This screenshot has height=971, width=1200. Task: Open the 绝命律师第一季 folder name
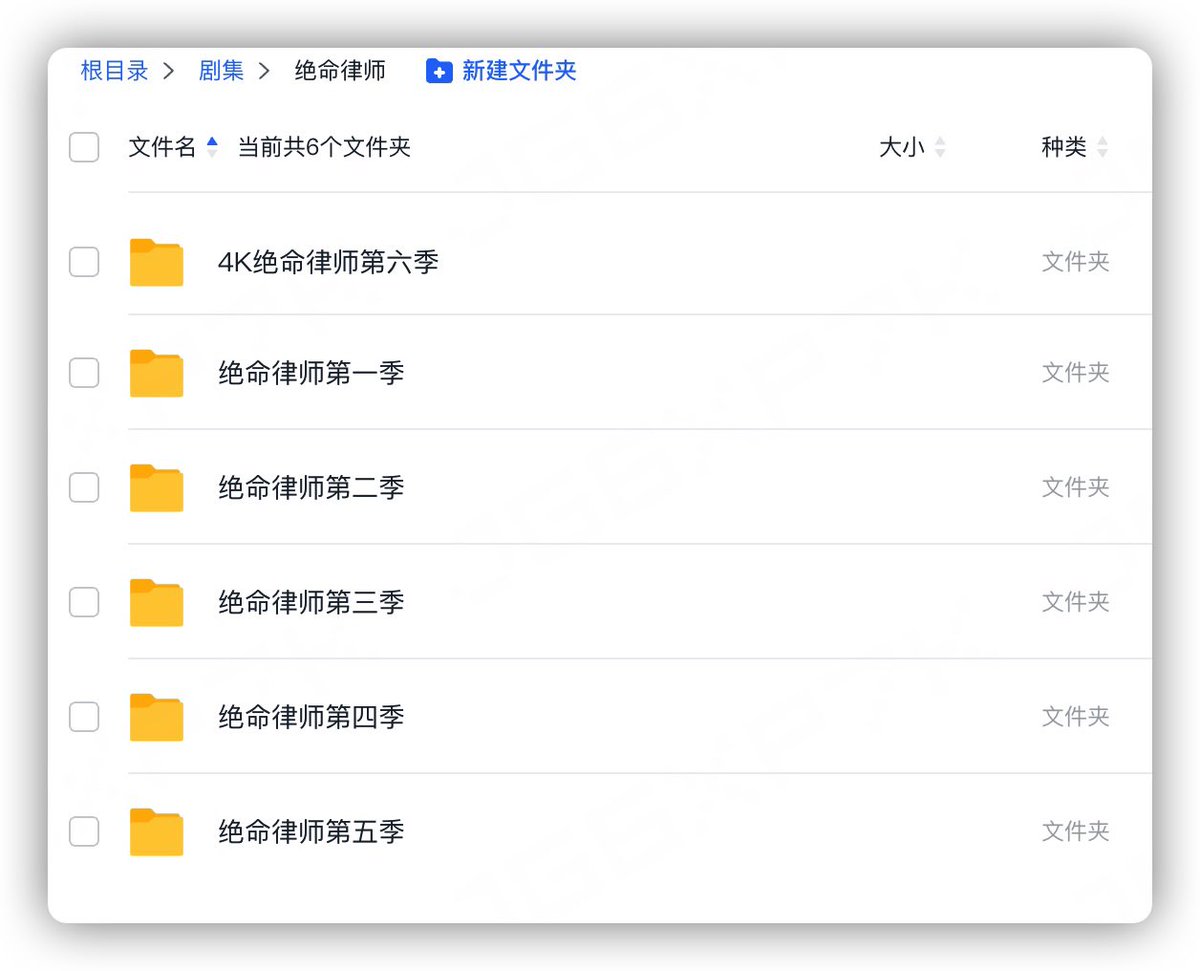tap(311, 373)
